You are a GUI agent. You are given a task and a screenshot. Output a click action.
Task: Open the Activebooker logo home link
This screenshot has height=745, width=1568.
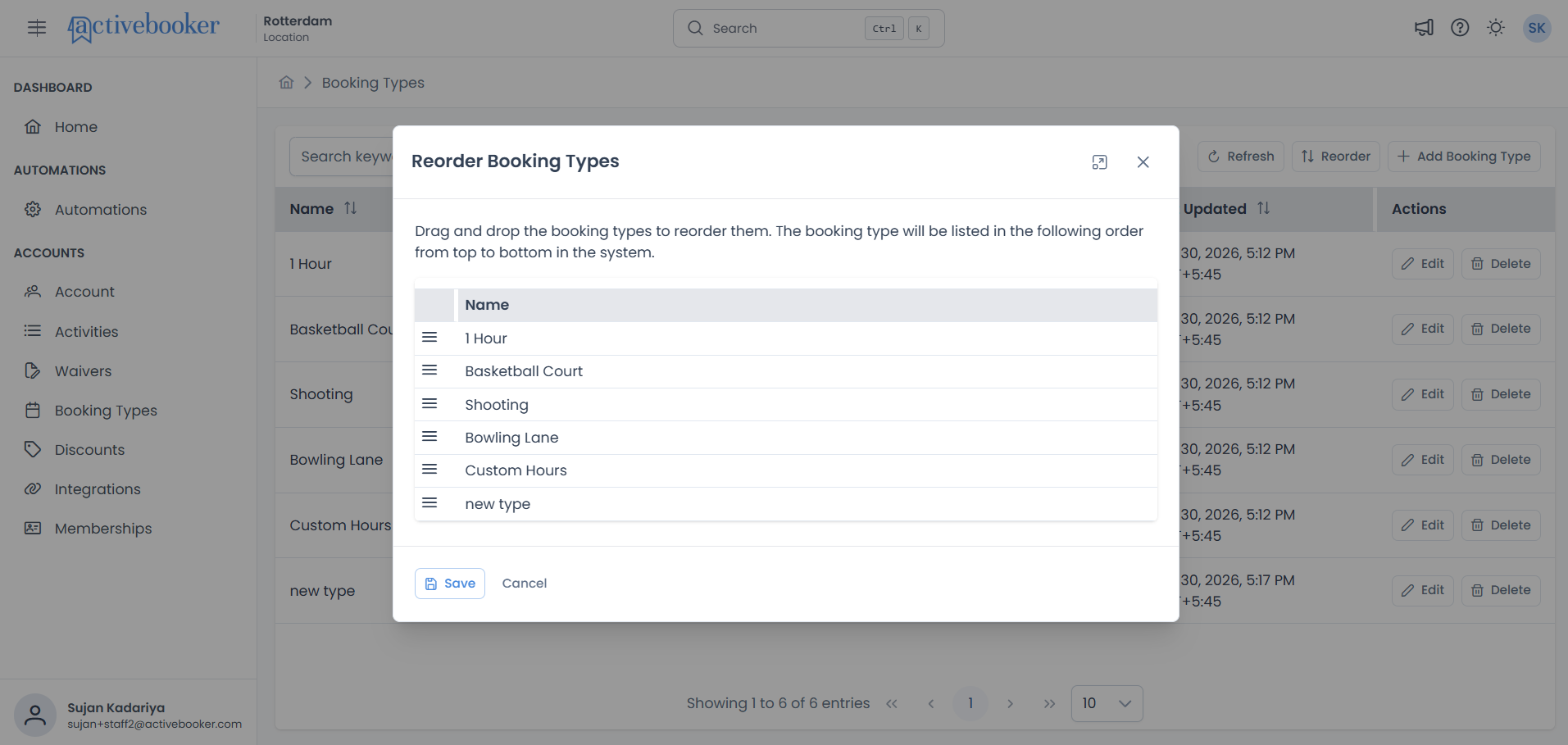[x=143, y=28]
